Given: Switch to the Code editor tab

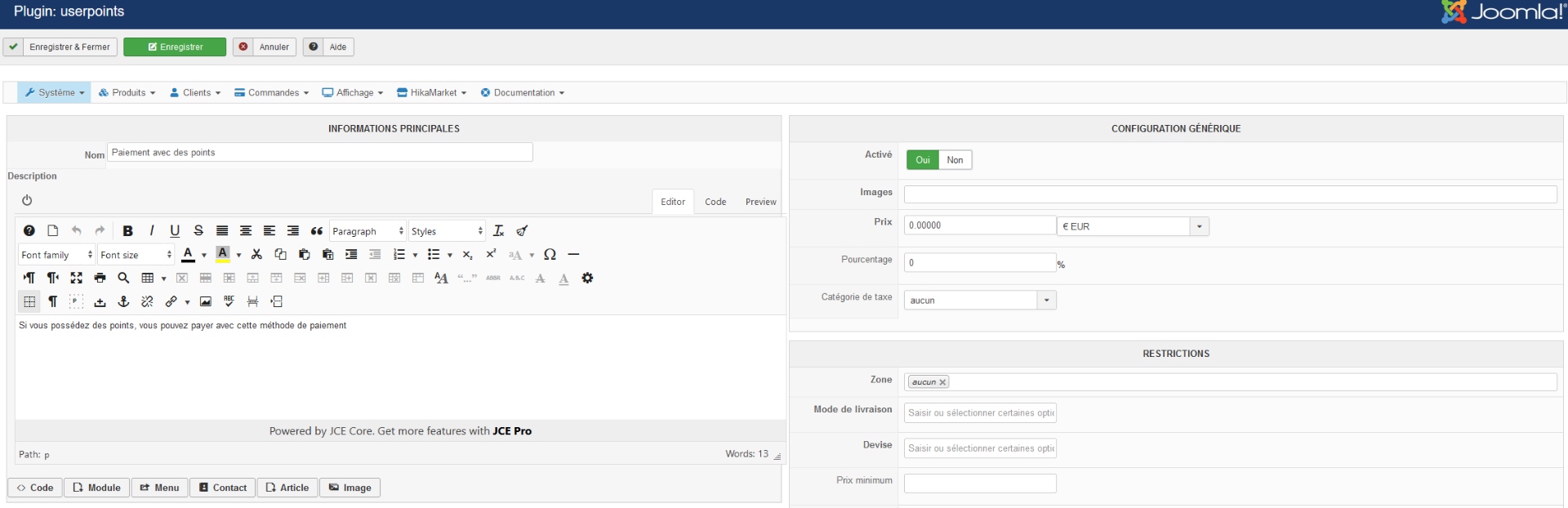Looking at the screenshot, I should click(x=715, y=202).
